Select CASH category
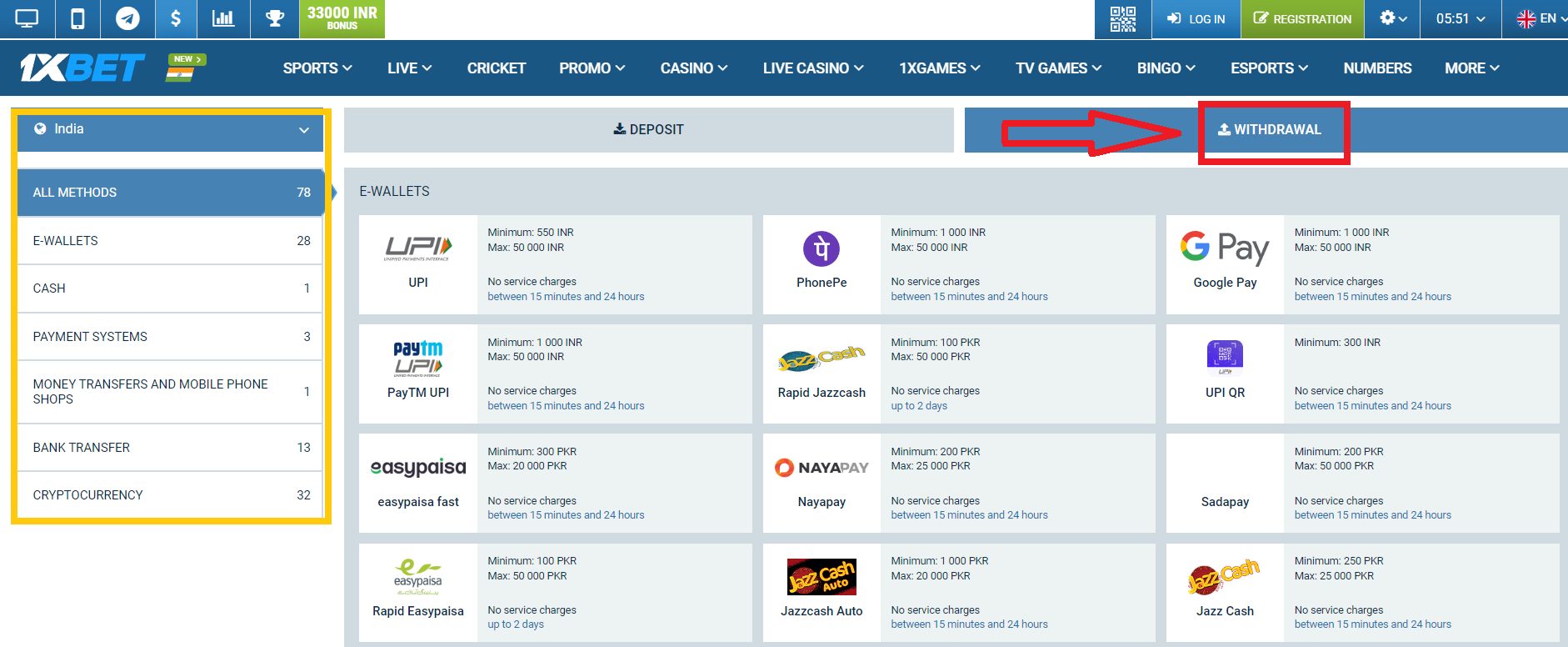Viewport: 1568px width, 647px height. 170,288
